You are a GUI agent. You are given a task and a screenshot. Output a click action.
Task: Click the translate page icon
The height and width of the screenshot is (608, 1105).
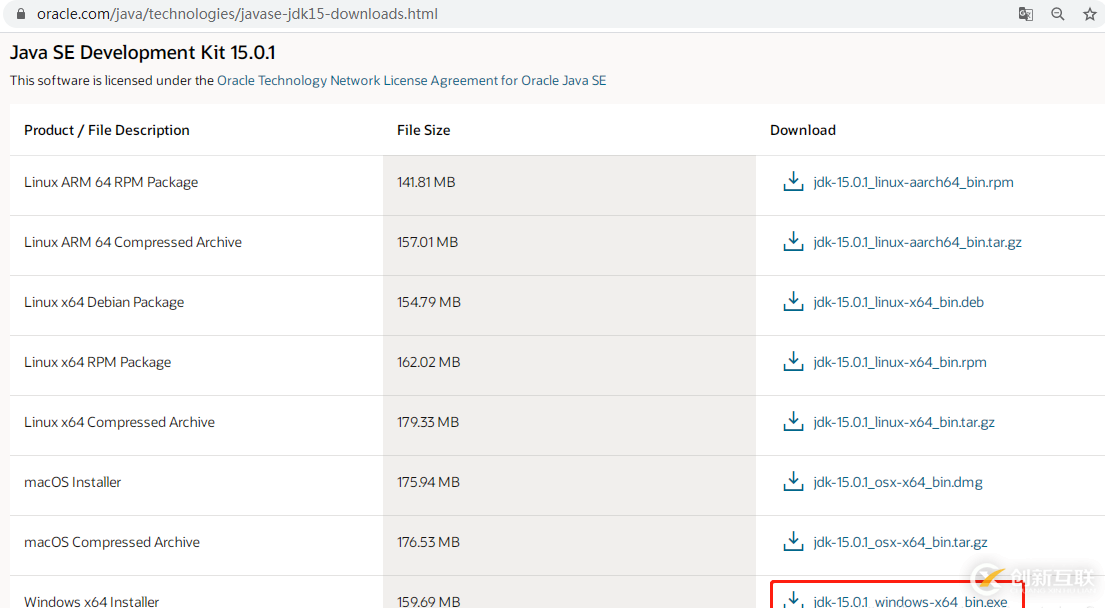pos(1026,14)
